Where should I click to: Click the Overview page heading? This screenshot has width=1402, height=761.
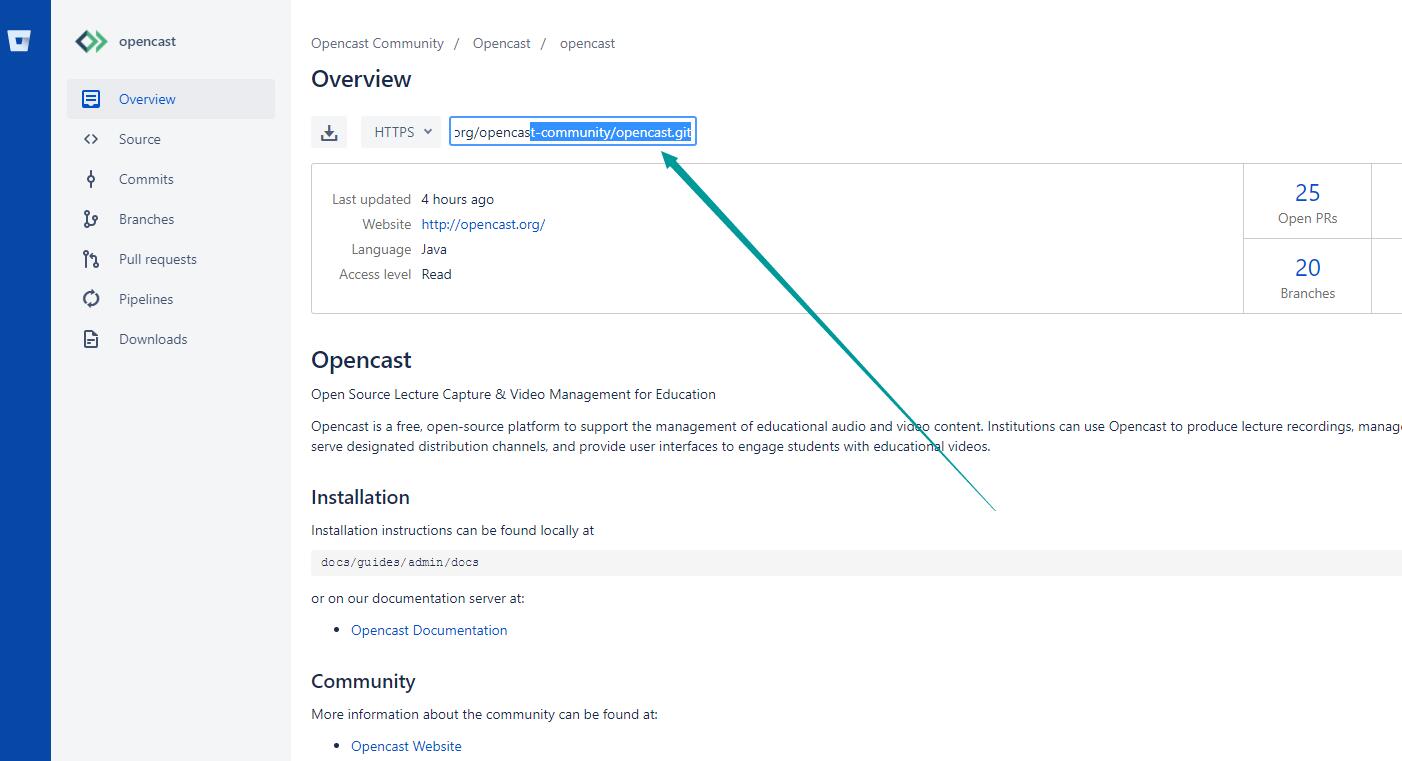click(x=361, y=79)
